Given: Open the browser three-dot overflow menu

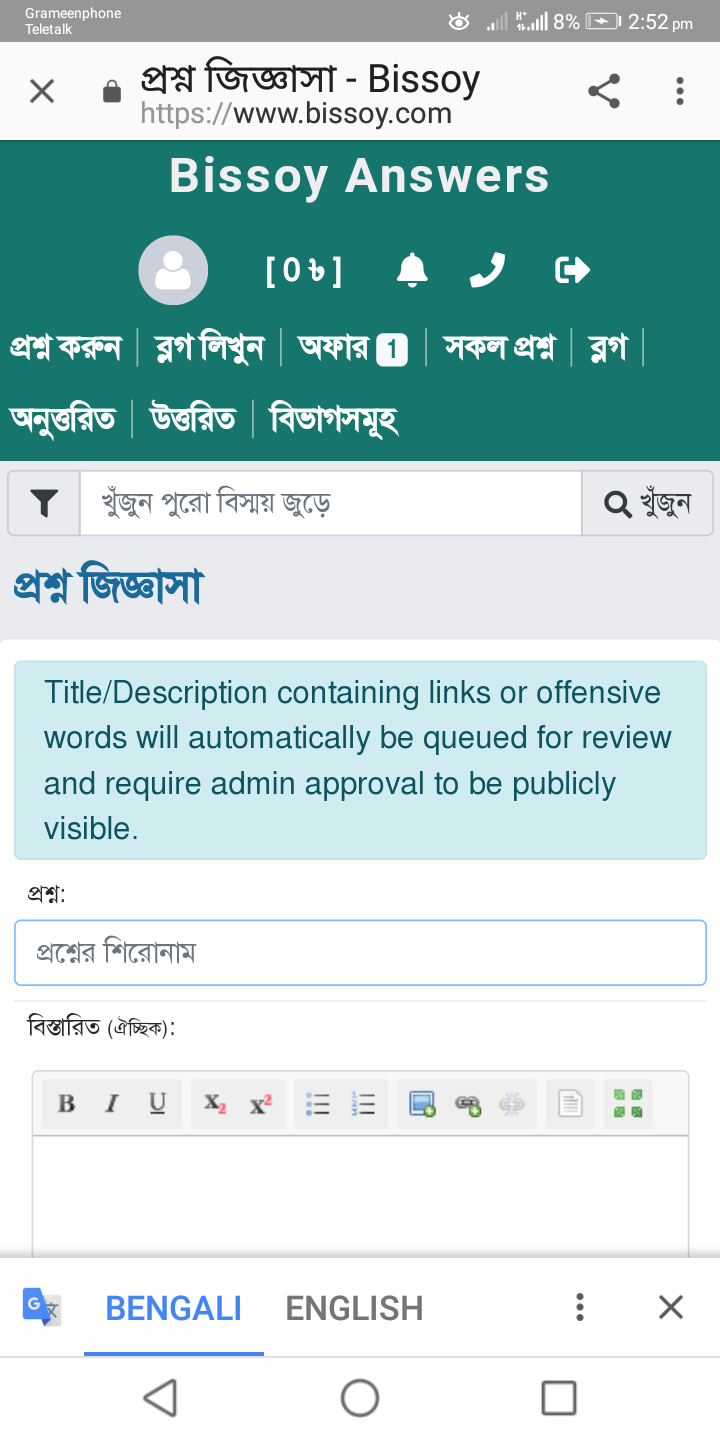Looking at the screenshot, I should (x=680, y=92).
